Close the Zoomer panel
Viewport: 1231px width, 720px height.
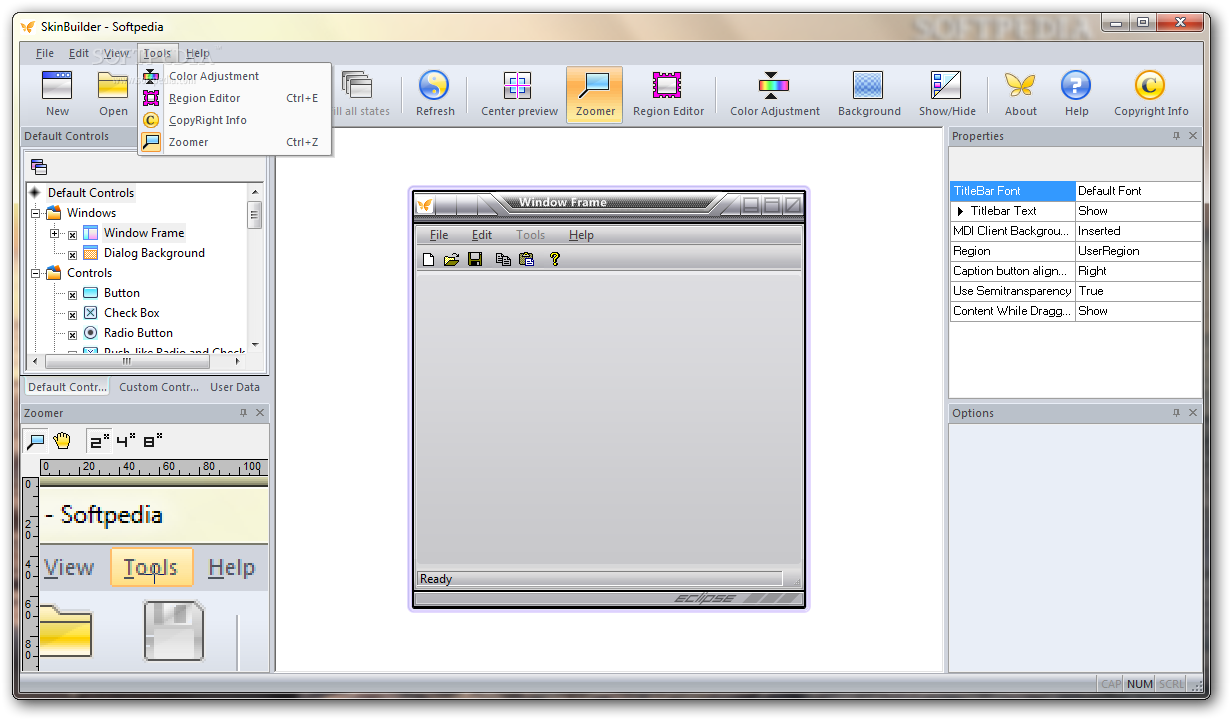[260, 413]
